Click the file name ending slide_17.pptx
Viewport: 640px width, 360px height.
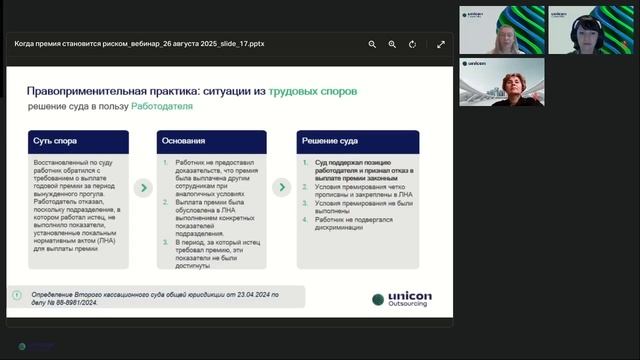[x=139, y=44]
